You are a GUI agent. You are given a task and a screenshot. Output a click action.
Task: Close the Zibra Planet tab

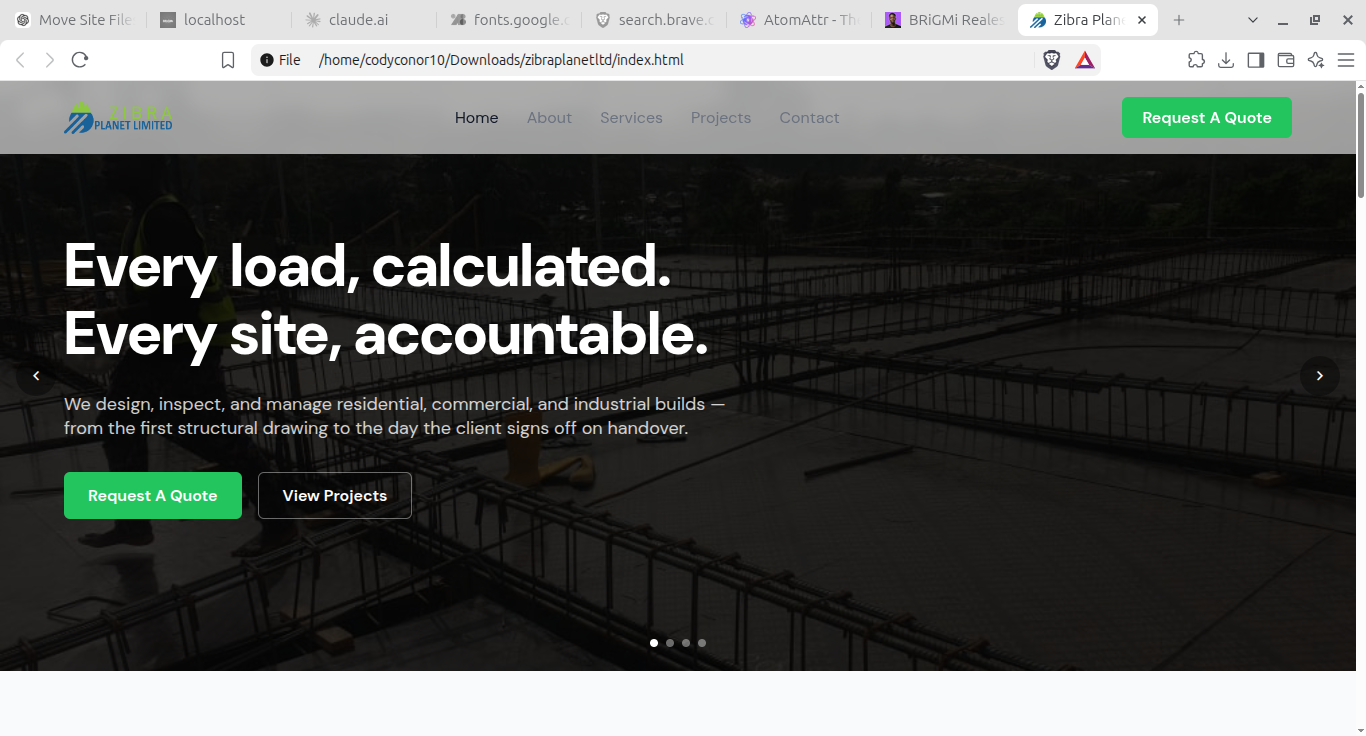point(1142,20)
